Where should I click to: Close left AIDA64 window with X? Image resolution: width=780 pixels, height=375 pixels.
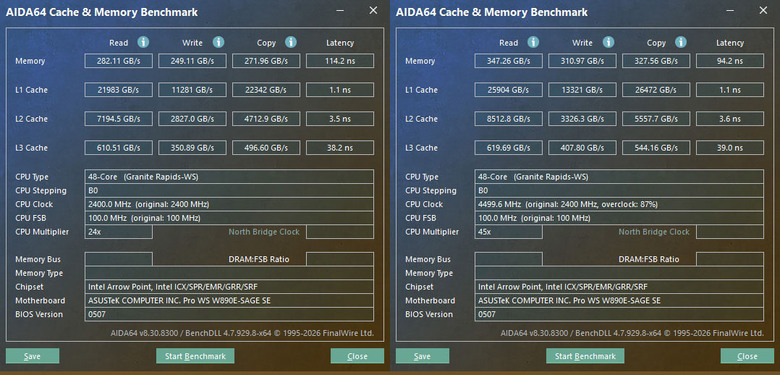click(x=373, y=10)
